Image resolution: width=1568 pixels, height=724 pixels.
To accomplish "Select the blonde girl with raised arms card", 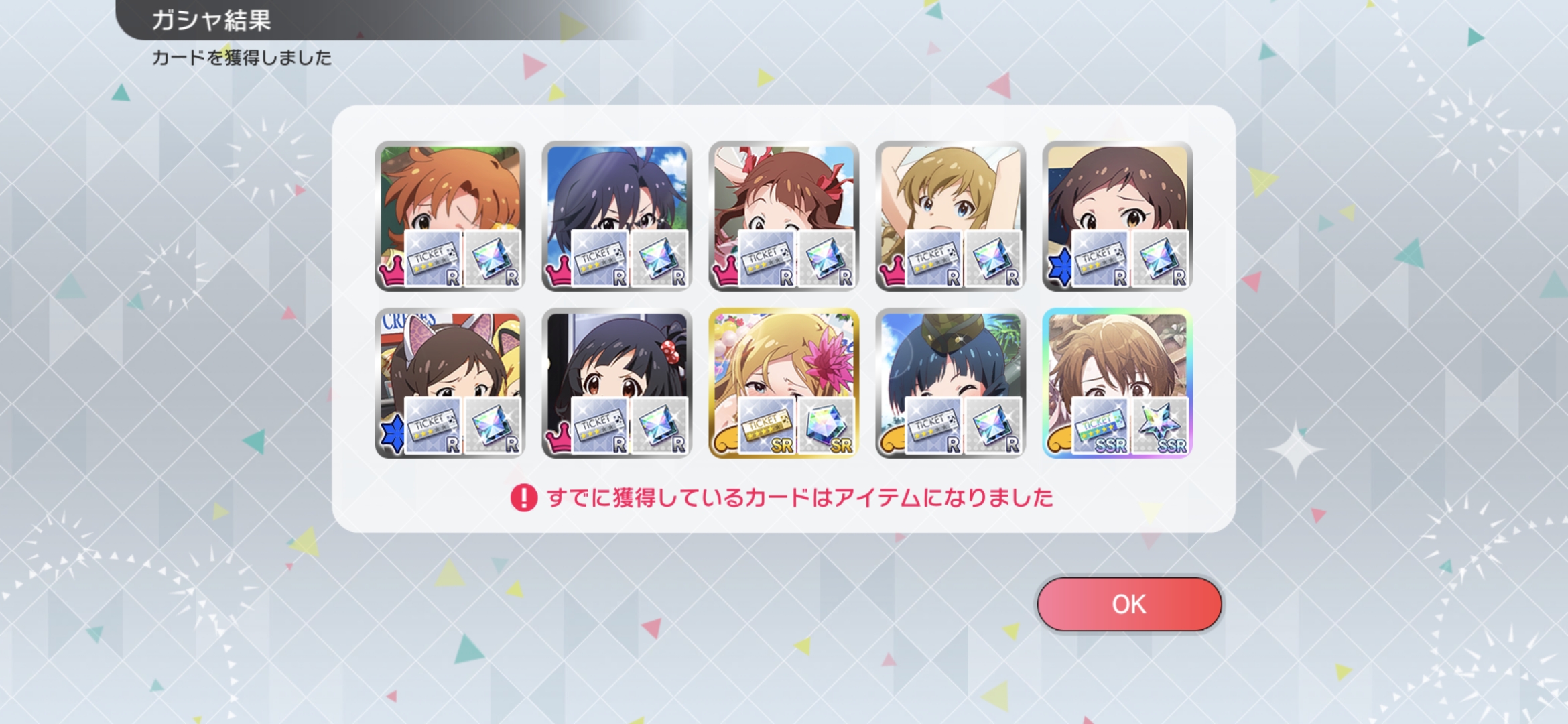I will click(x=950, y=216).
